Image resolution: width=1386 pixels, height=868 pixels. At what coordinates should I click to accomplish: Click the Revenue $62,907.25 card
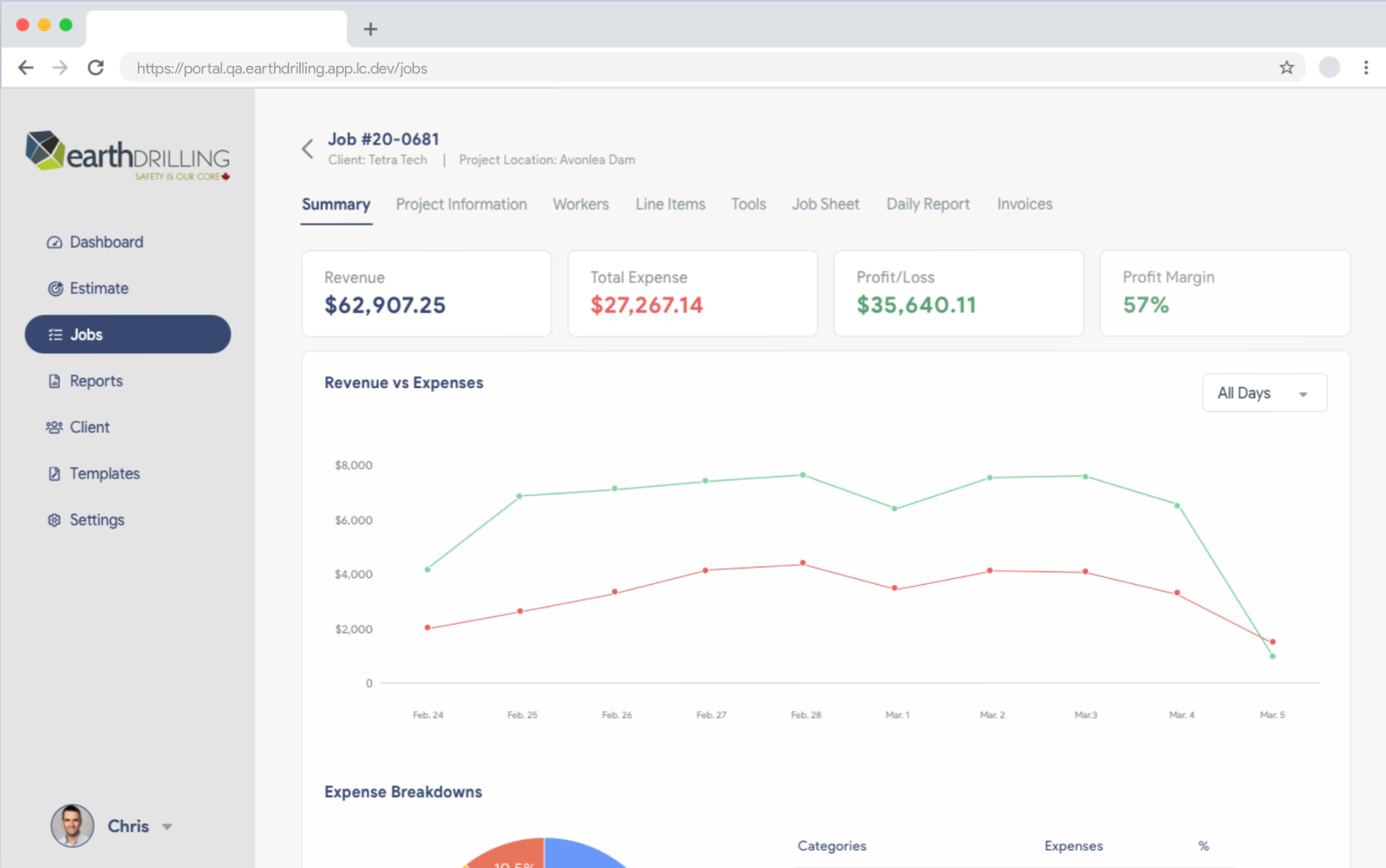pyautogui.click(x=427, y=293)
